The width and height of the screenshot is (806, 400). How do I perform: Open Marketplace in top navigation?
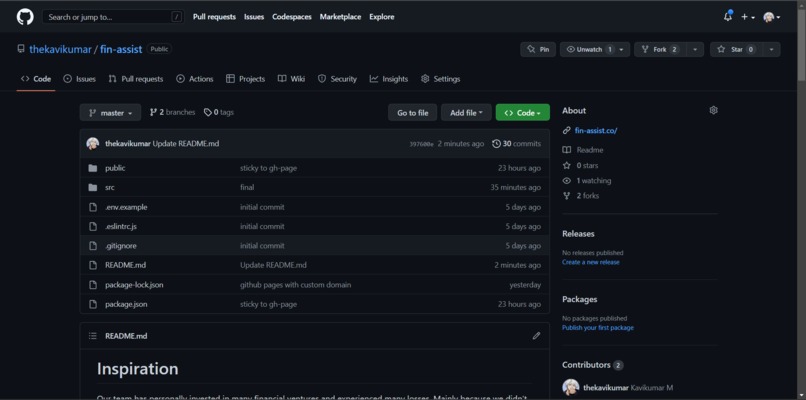[340, 17]
